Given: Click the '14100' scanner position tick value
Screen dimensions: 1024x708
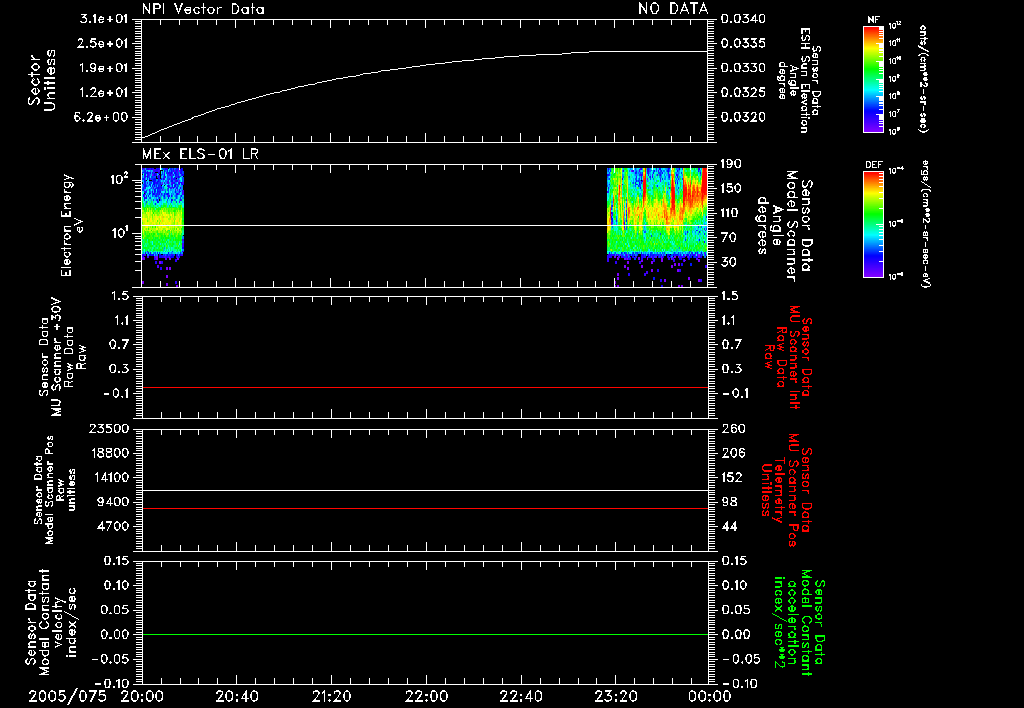Looking at the screenshot, I should (108, 477).
